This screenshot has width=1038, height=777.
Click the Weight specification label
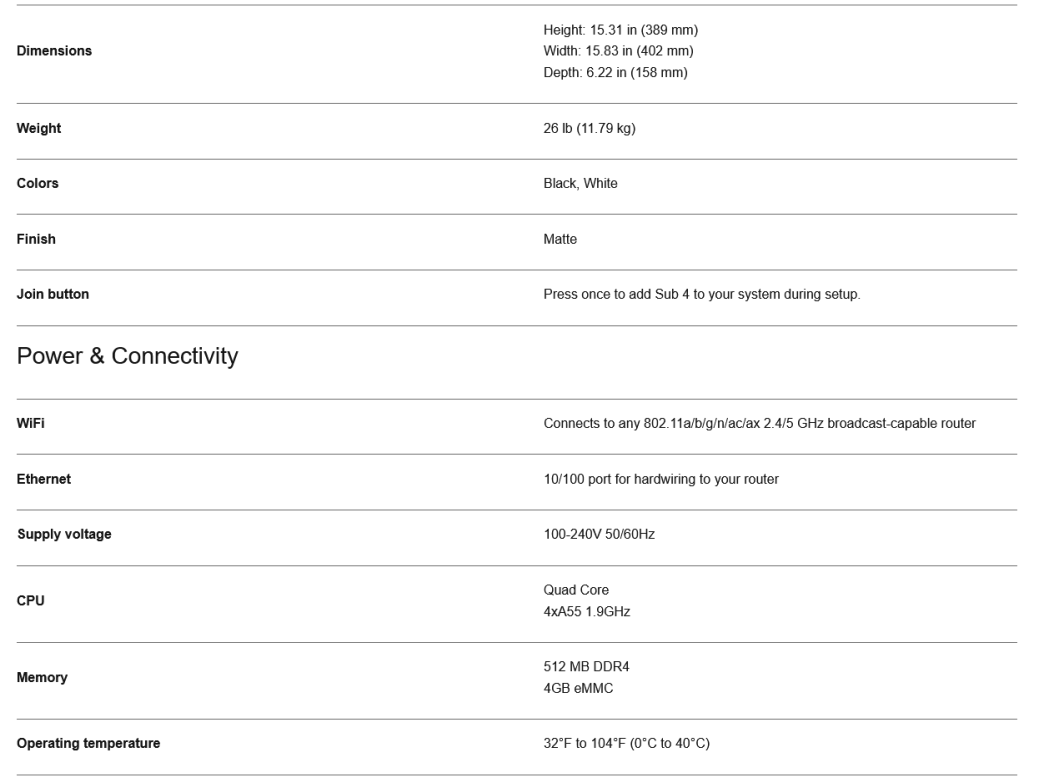point(39,128)
